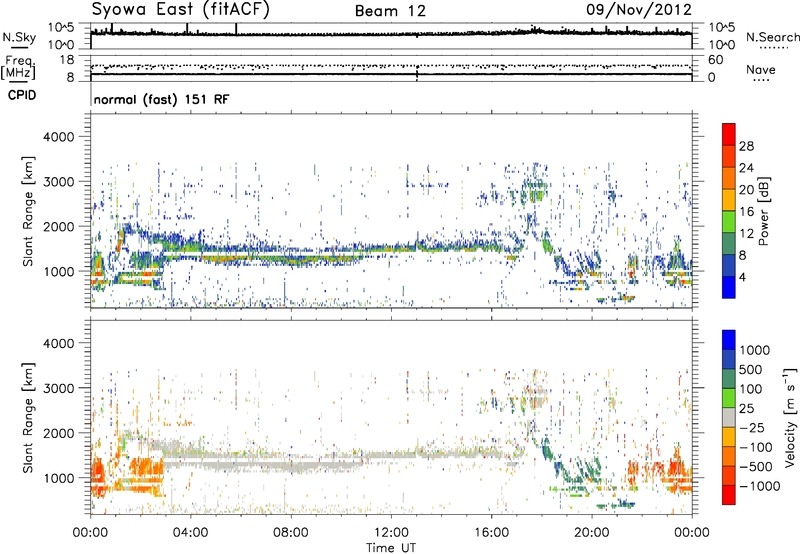The width and height of the screenshot is (800, 554).
Task: Click the frequency axis '18' label
Action: click(x=66, y=60)
